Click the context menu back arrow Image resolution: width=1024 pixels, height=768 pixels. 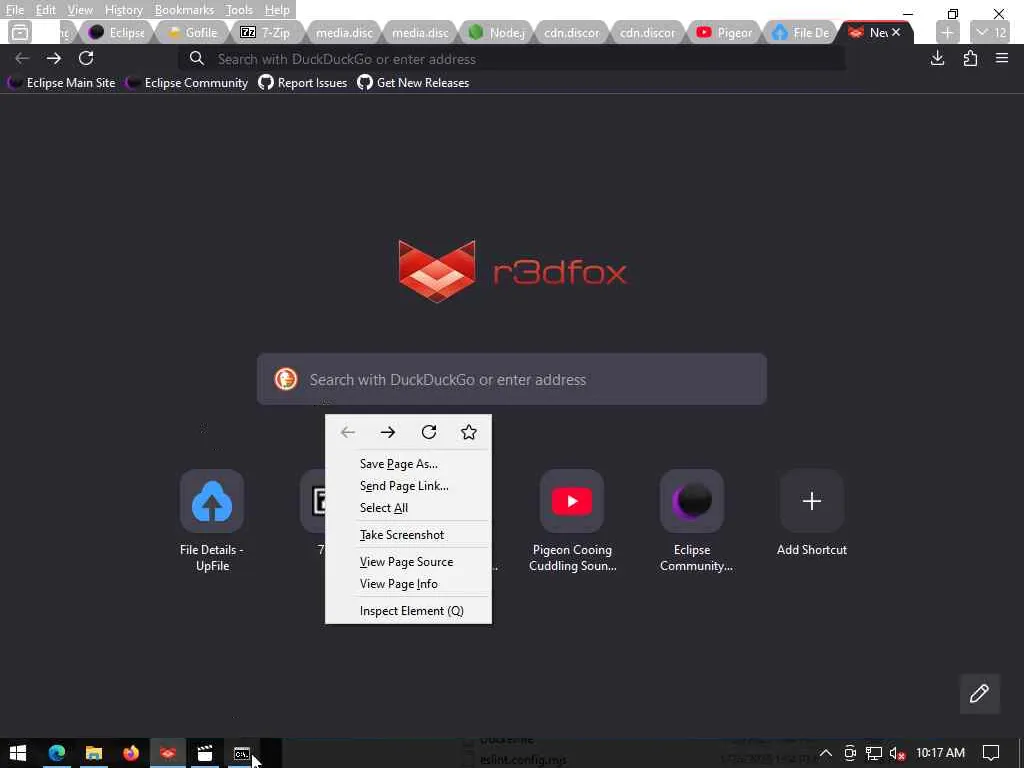coord(347,432)
